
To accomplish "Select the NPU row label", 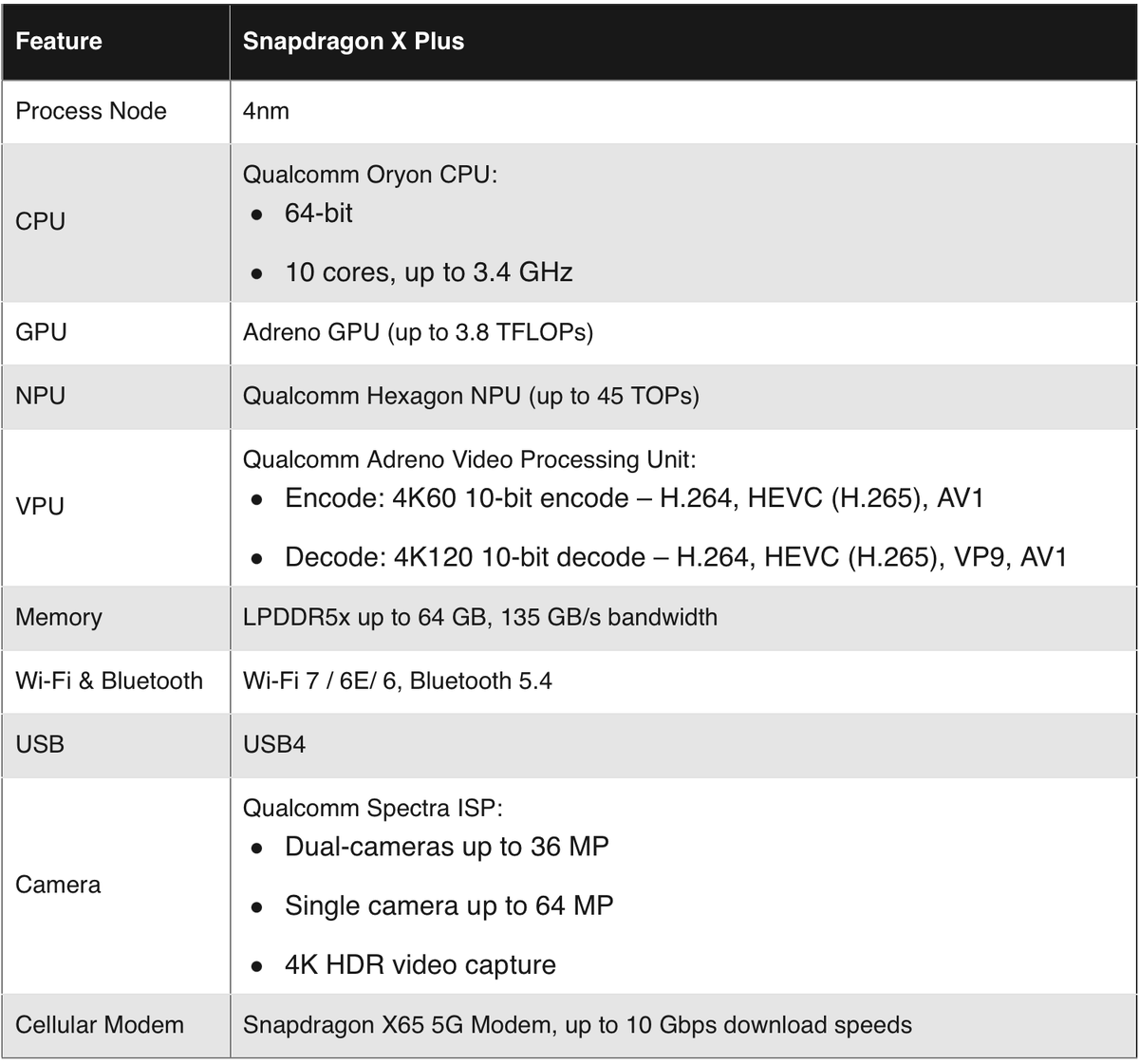I will click(x=41, y=396).
